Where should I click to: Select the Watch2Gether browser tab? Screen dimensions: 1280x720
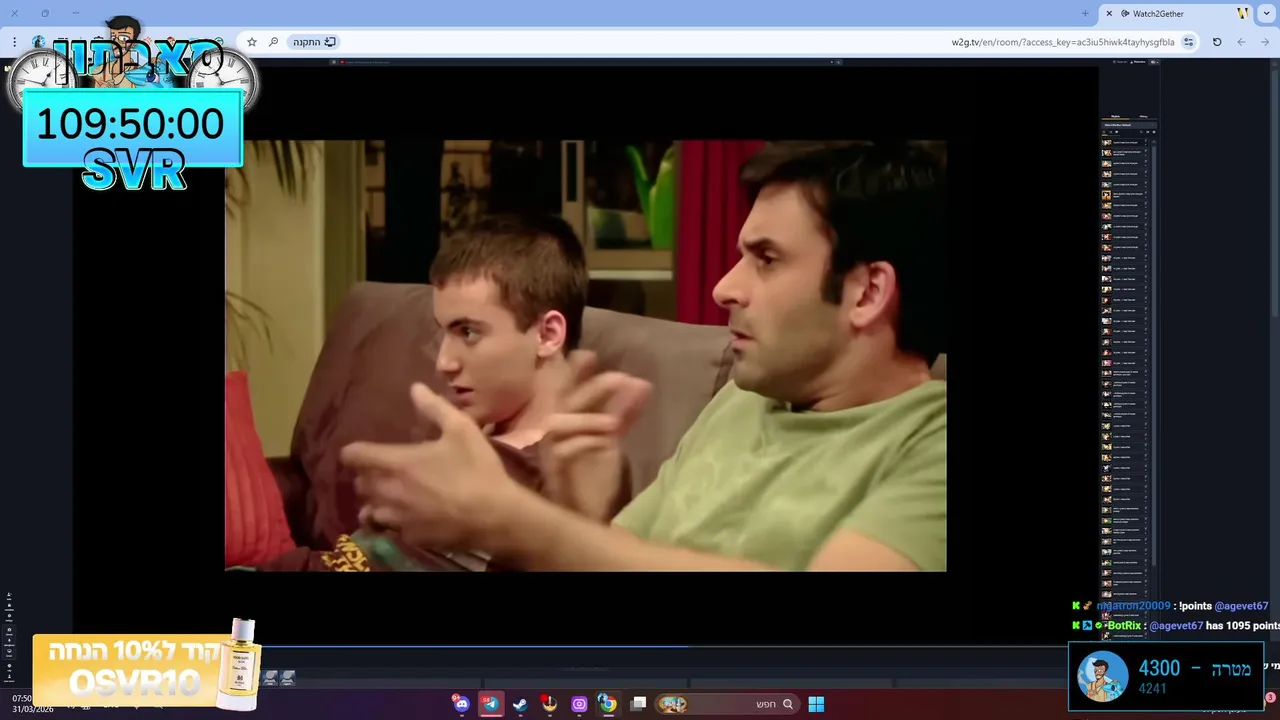tap(1177, 13)
